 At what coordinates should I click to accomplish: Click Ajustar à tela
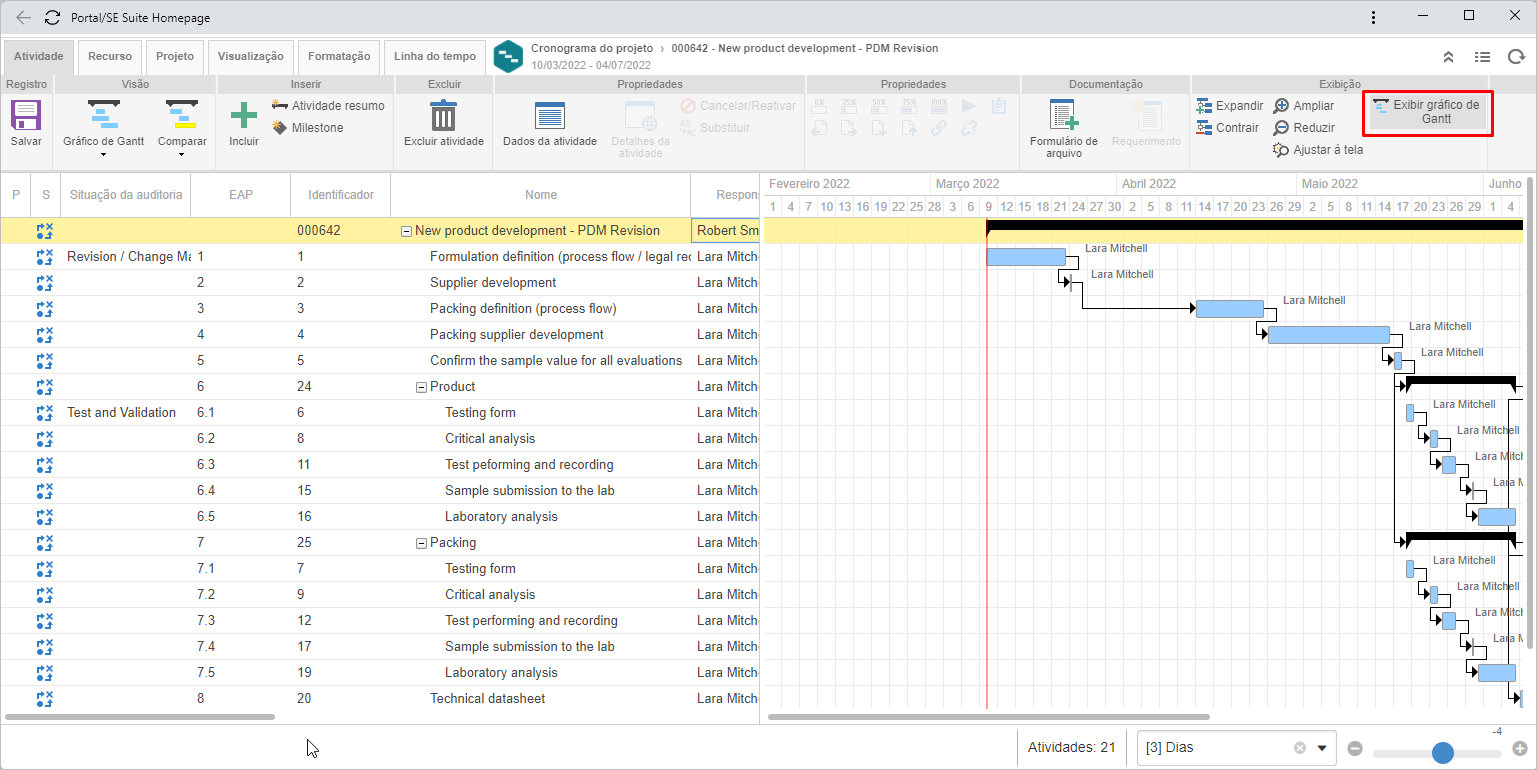tap(1318, 149)
